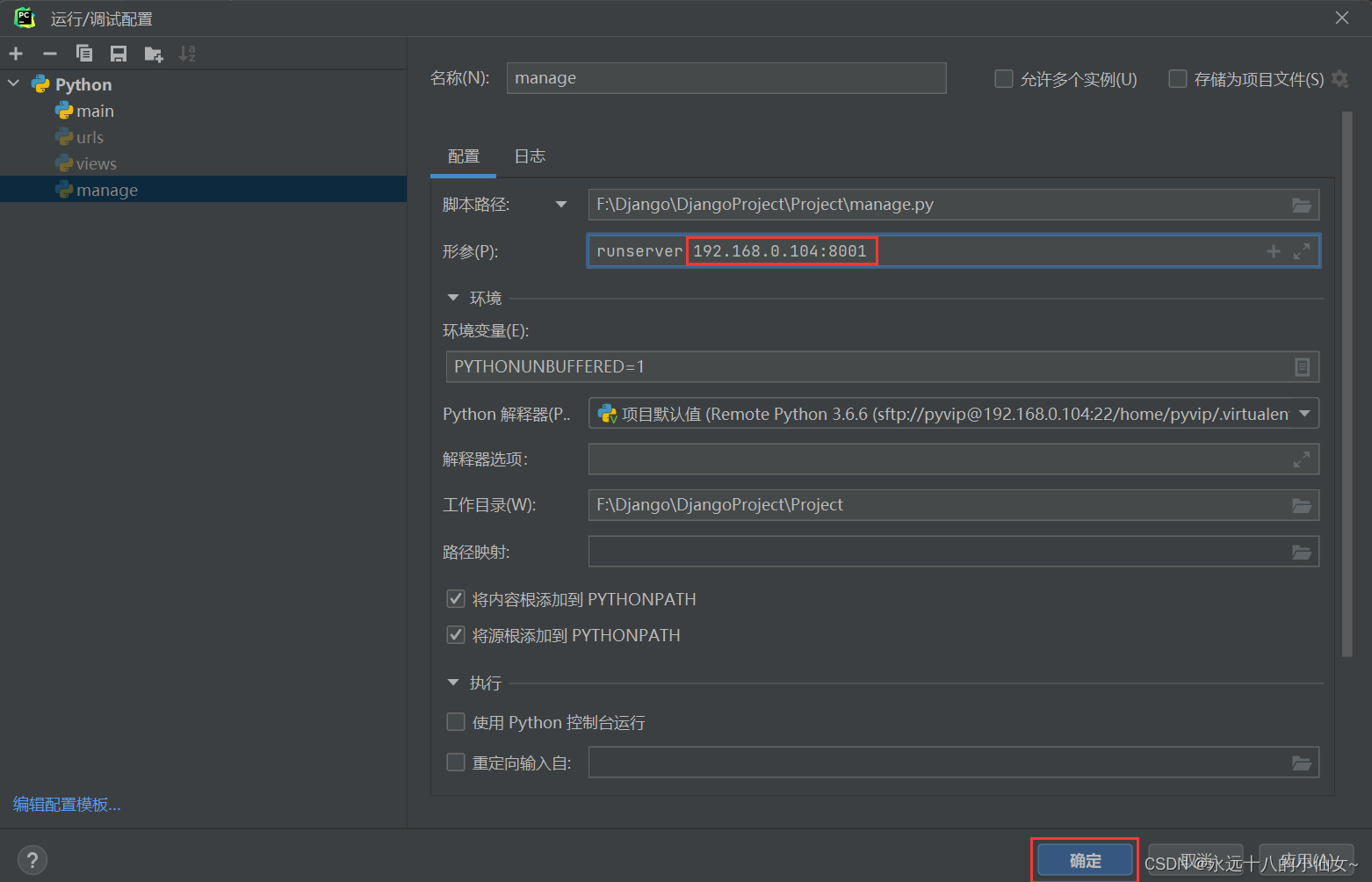Switch to the configuration tab
The width and height of the screenshot is (1372, 882).
(x=464, y=156)
